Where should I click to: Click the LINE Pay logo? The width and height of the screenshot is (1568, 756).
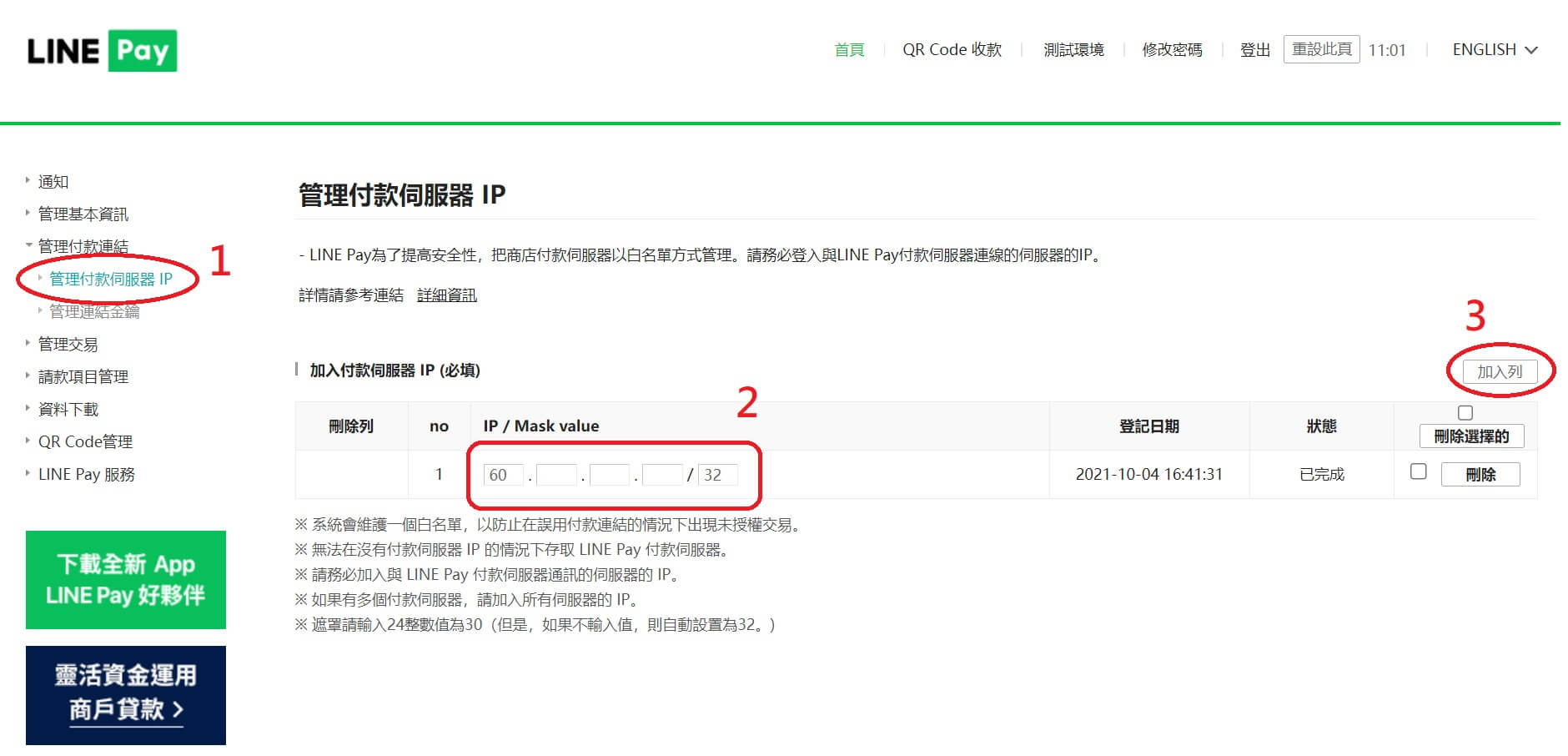tap(102, 51)
